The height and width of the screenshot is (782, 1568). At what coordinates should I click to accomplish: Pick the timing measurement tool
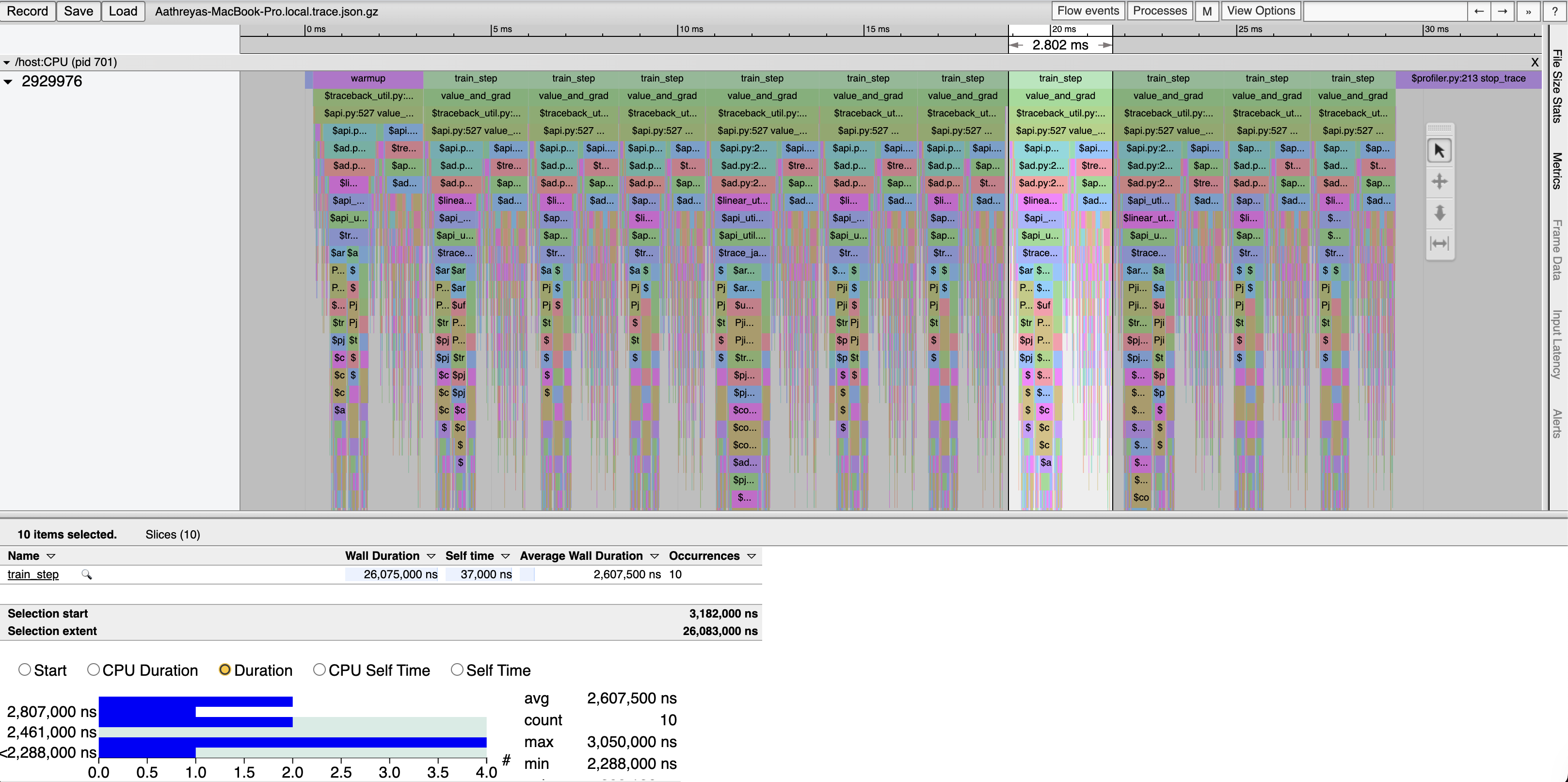click(x=1439, y=244)
